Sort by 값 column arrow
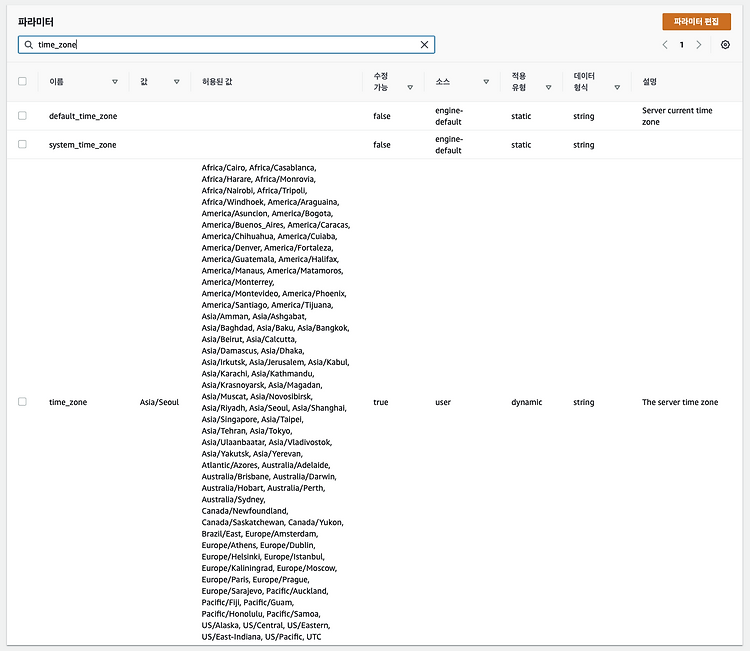Viewport: 750px width, 651px height. coord(176,82)
